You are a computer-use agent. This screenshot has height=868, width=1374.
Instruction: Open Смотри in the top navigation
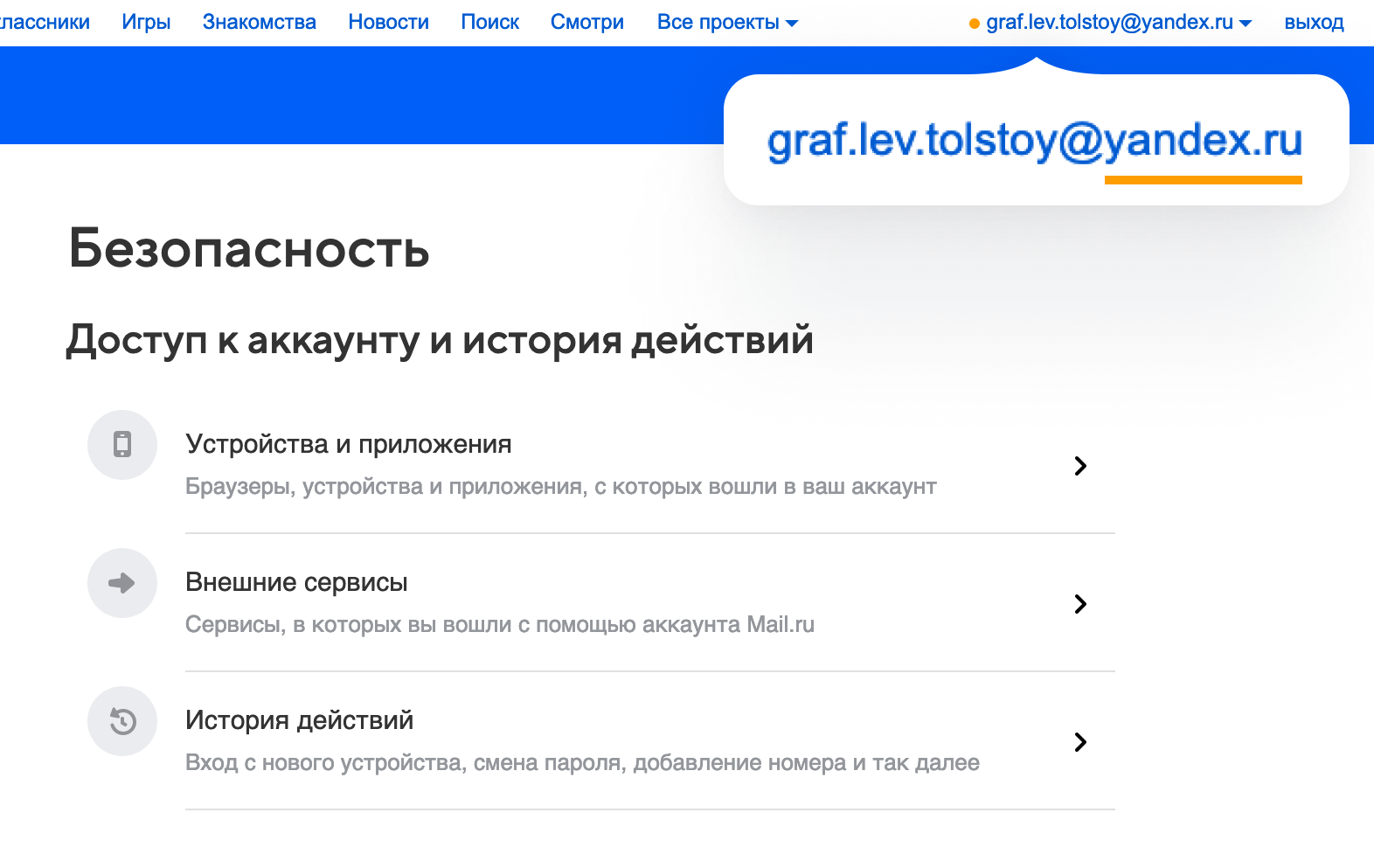click(x=587, y=23)
